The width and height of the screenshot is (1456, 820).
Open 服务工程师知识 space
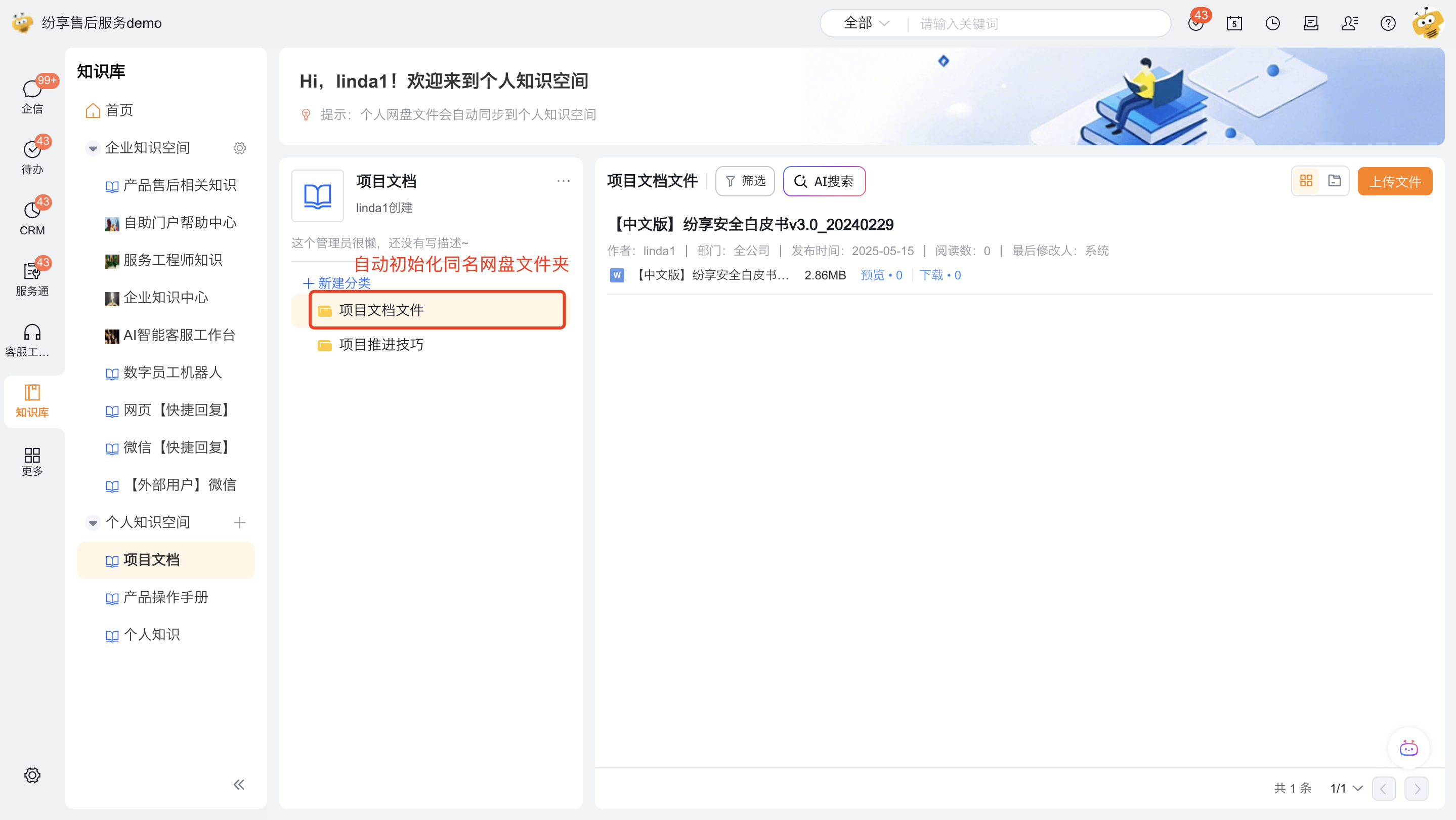pos(164,260)
